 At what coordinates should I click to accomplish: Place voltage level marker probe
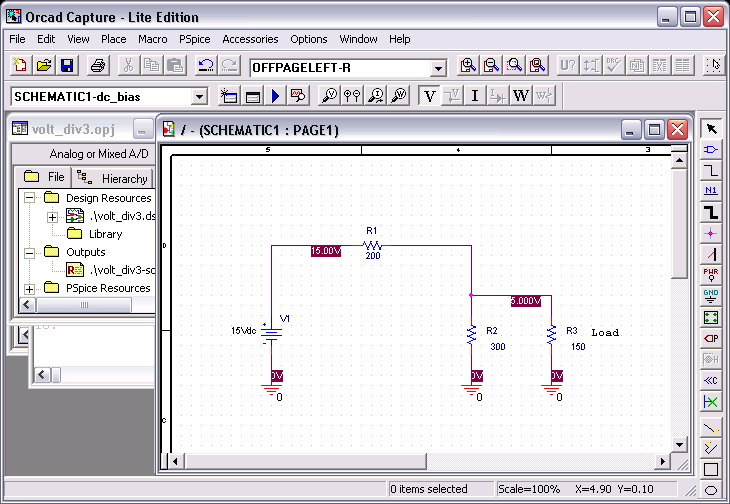(330, 96)
